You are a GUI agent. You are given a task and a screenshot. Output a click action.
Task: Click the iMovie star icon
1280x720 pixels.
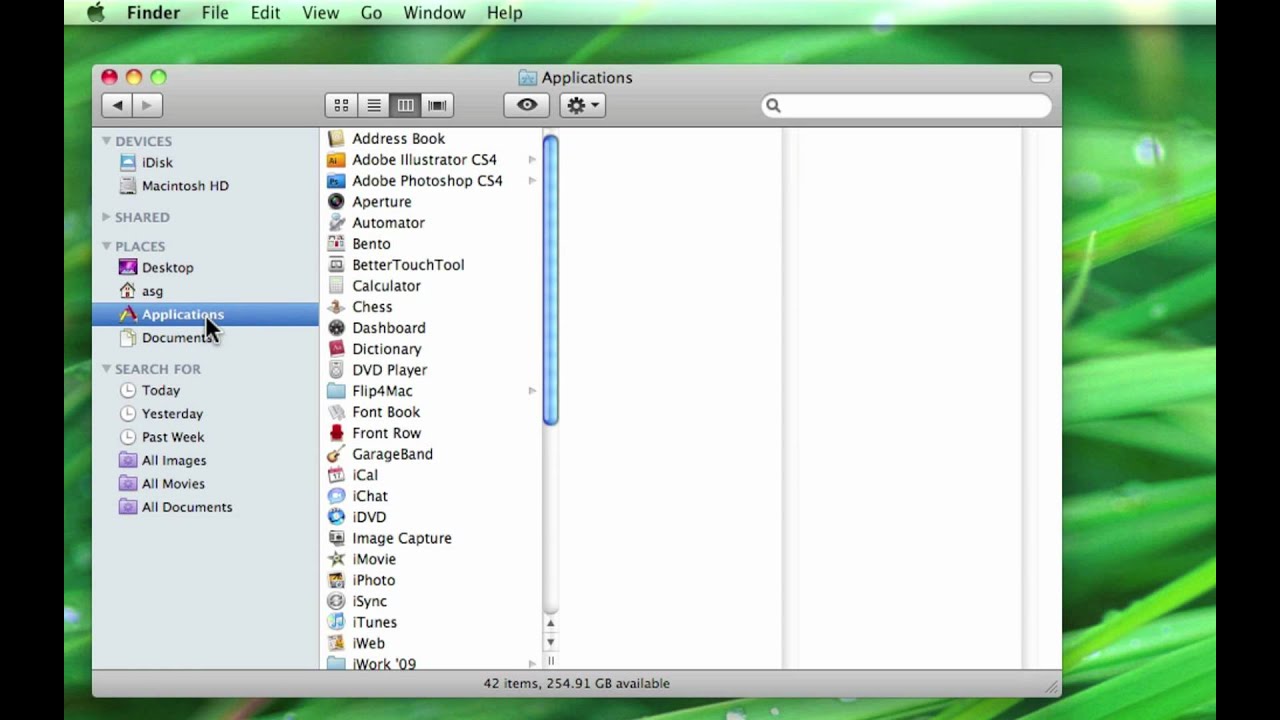(x=336, y=559)
